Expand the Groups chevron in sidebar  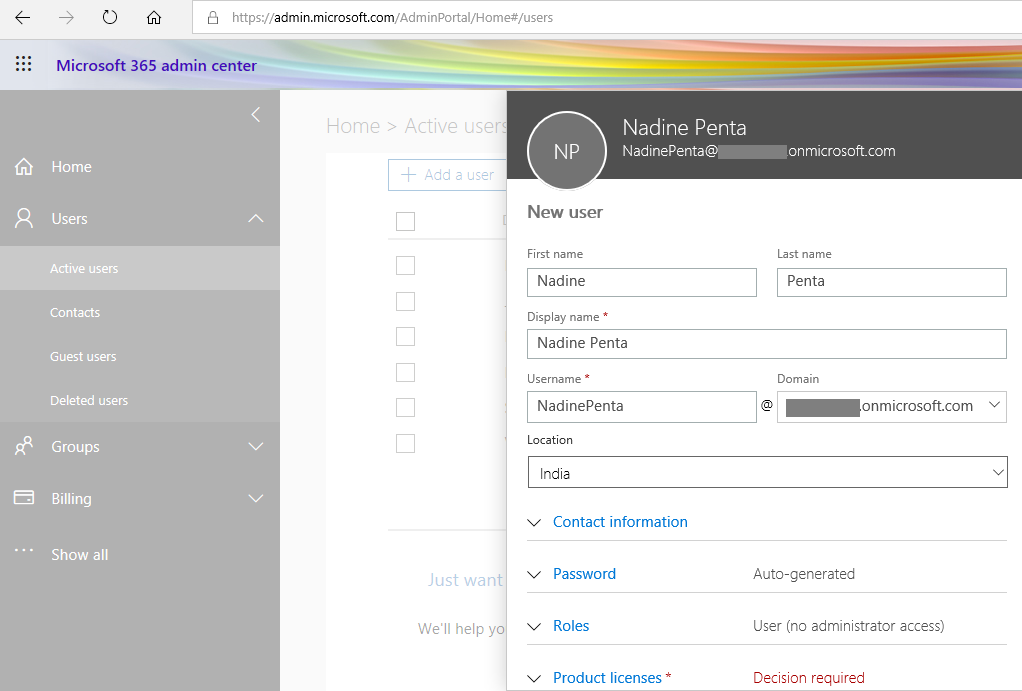click(255, 446)
